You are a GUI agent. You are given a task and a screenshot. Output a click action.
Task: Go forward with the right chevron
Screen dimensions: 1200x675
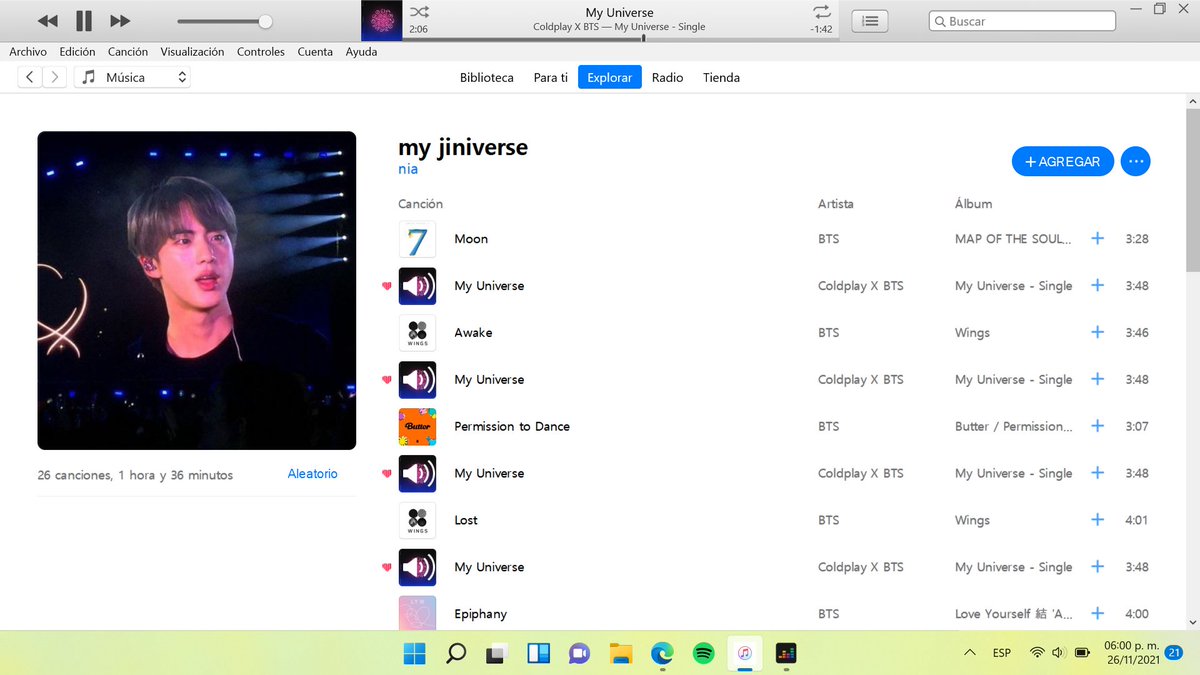[55, 77]
